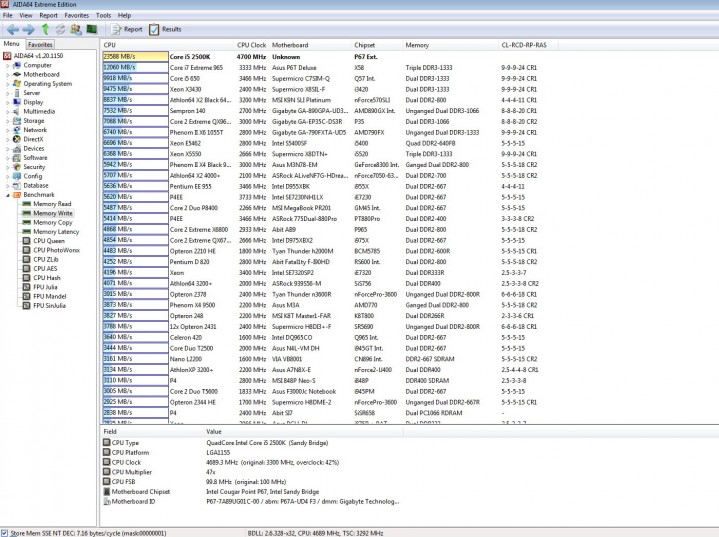Viewport: 719px width, 537px height.
Task: Click the green monitor toolbar icon
Action: tap(92, 29)
